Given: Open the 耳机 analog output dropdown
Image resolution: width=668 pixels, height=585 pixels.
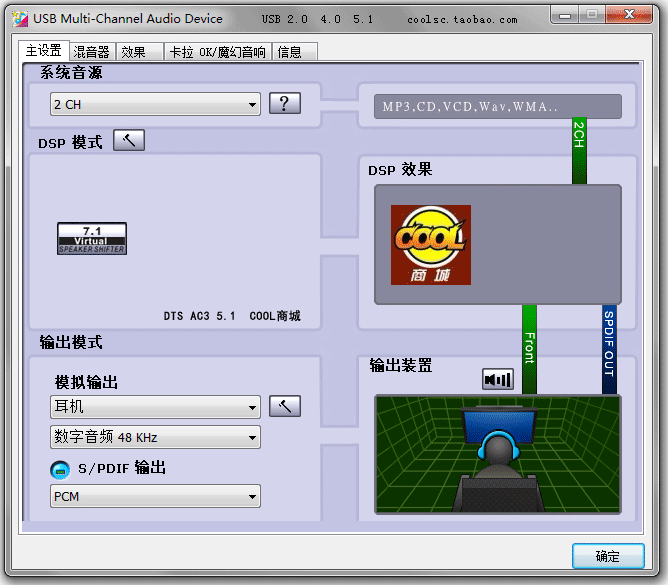Looking at the screenshot, I should click(155, 407).
